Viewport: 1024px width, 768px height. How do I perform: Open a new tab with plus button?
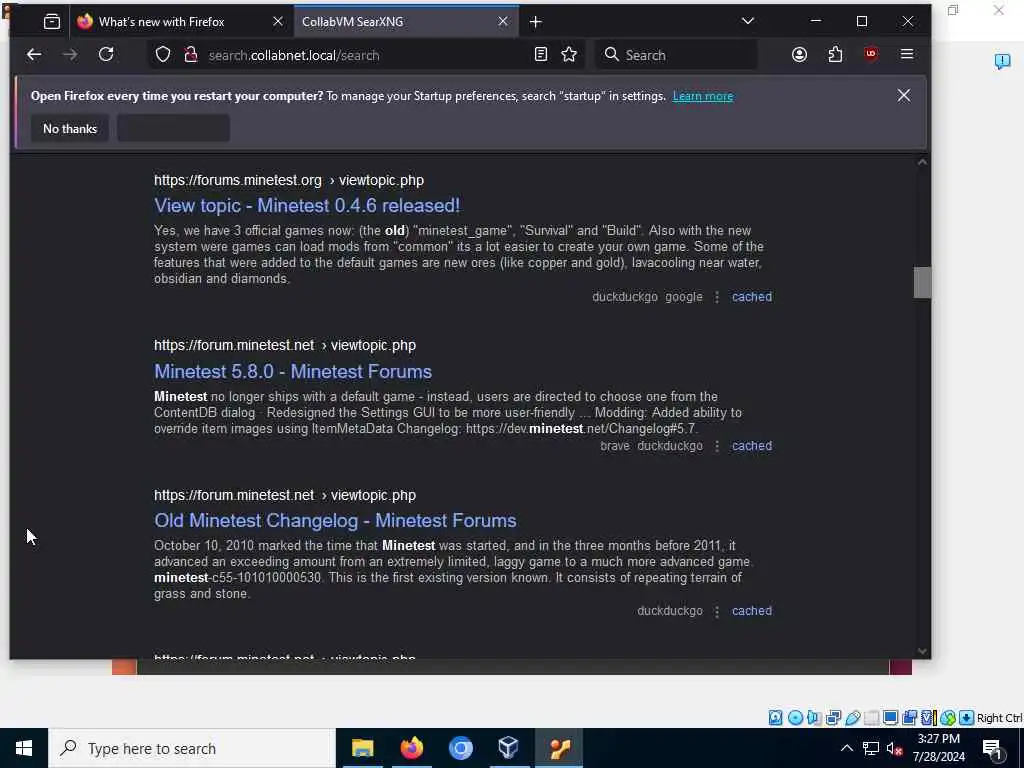tap(536, 22)
